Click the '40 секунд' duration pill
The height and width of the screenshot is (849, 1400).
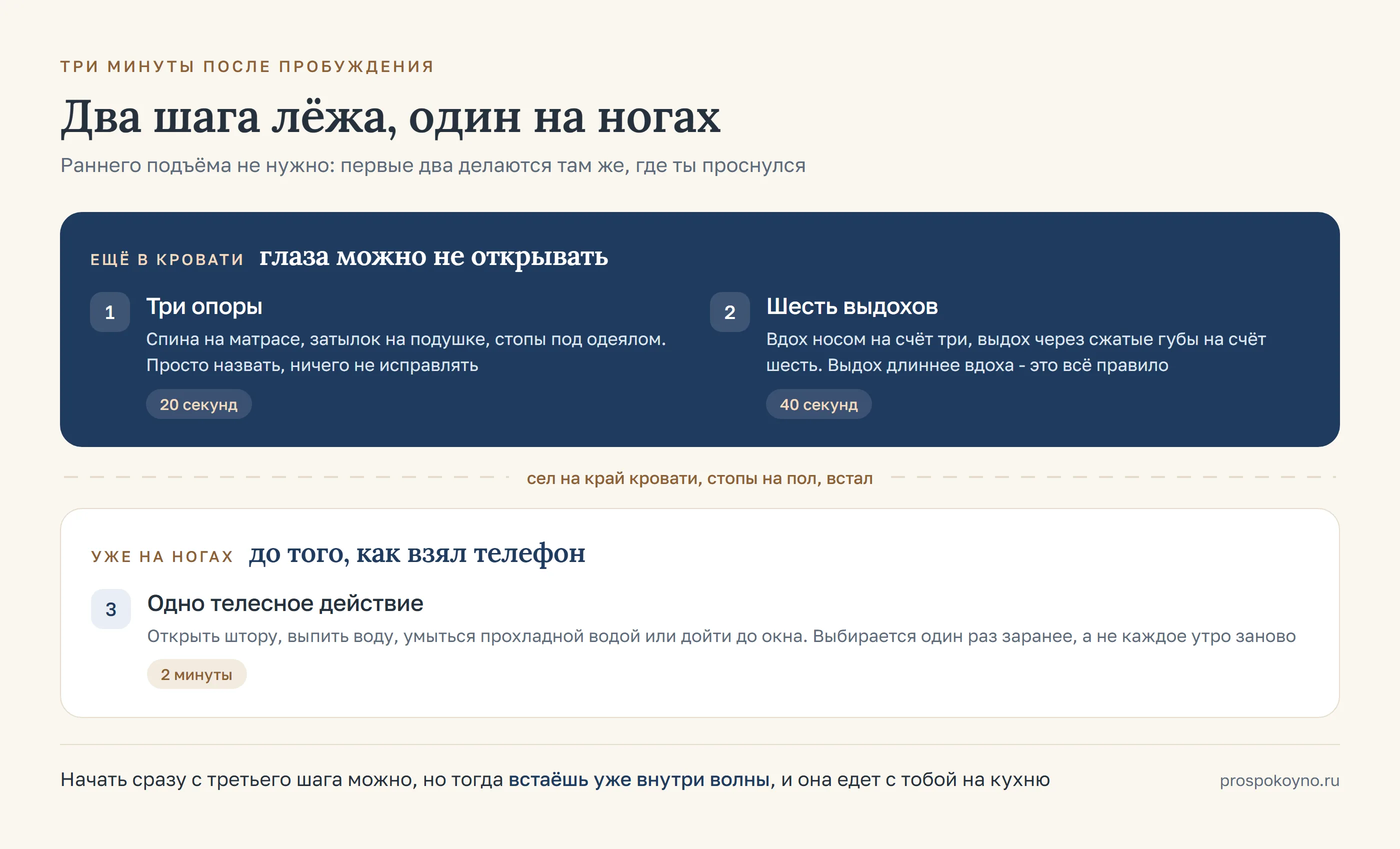coord(819,404)
